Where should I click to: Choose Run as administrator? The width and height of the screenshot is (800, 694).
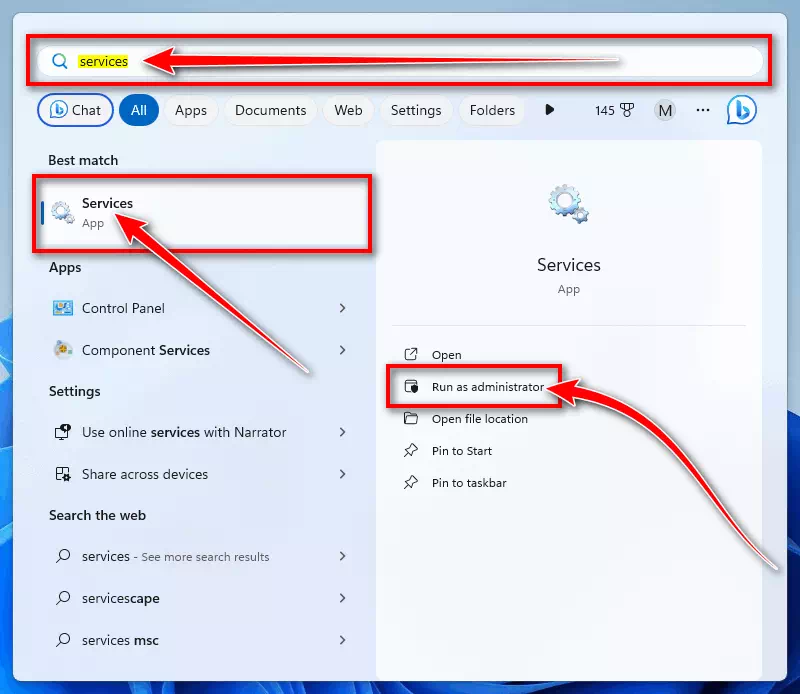[x=488, y=387]
